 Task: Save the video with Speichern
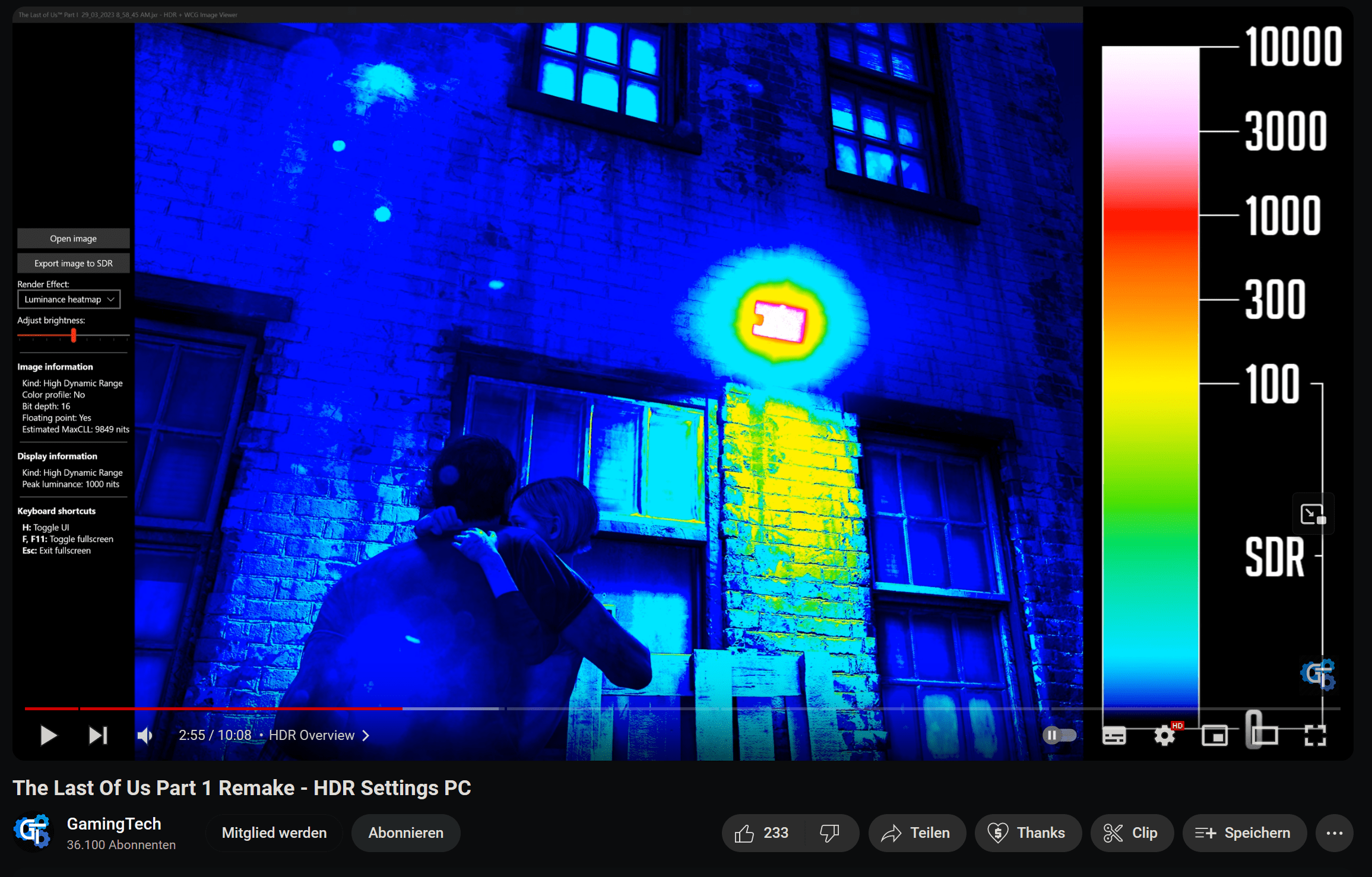coord(1244,833)
